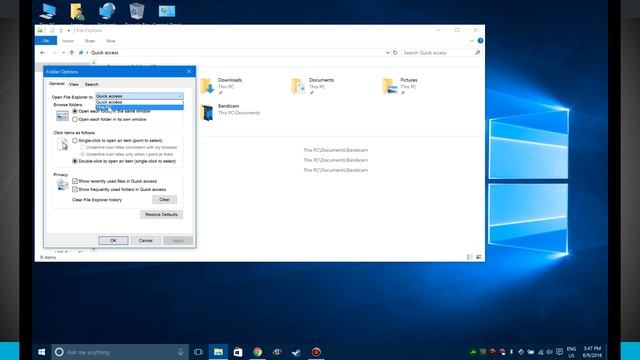Viewport: 640px width, 360px height.
Task: Open the This PC desktop icon
Action: pos(48,12)
